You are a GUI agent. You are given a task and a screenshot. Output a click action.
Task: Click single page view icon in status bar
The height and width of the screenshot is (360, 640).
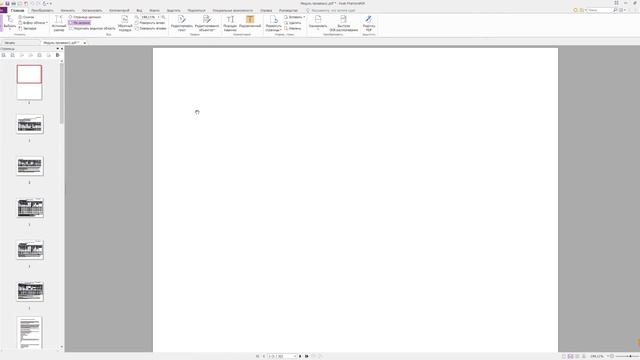(564, 356)
